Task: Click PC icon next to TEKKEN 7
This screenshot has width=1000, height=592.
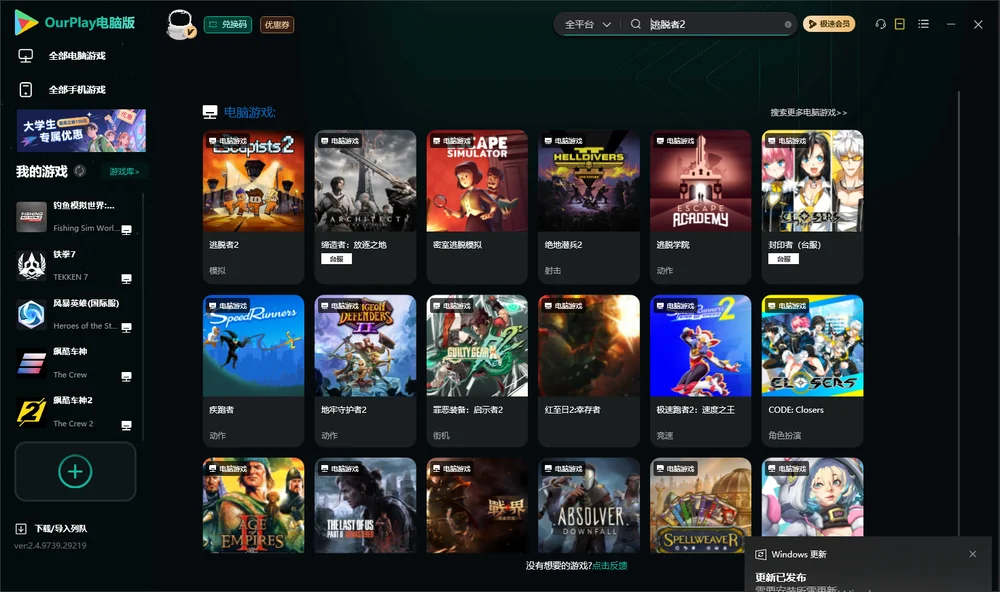Action: click(126, 279)
